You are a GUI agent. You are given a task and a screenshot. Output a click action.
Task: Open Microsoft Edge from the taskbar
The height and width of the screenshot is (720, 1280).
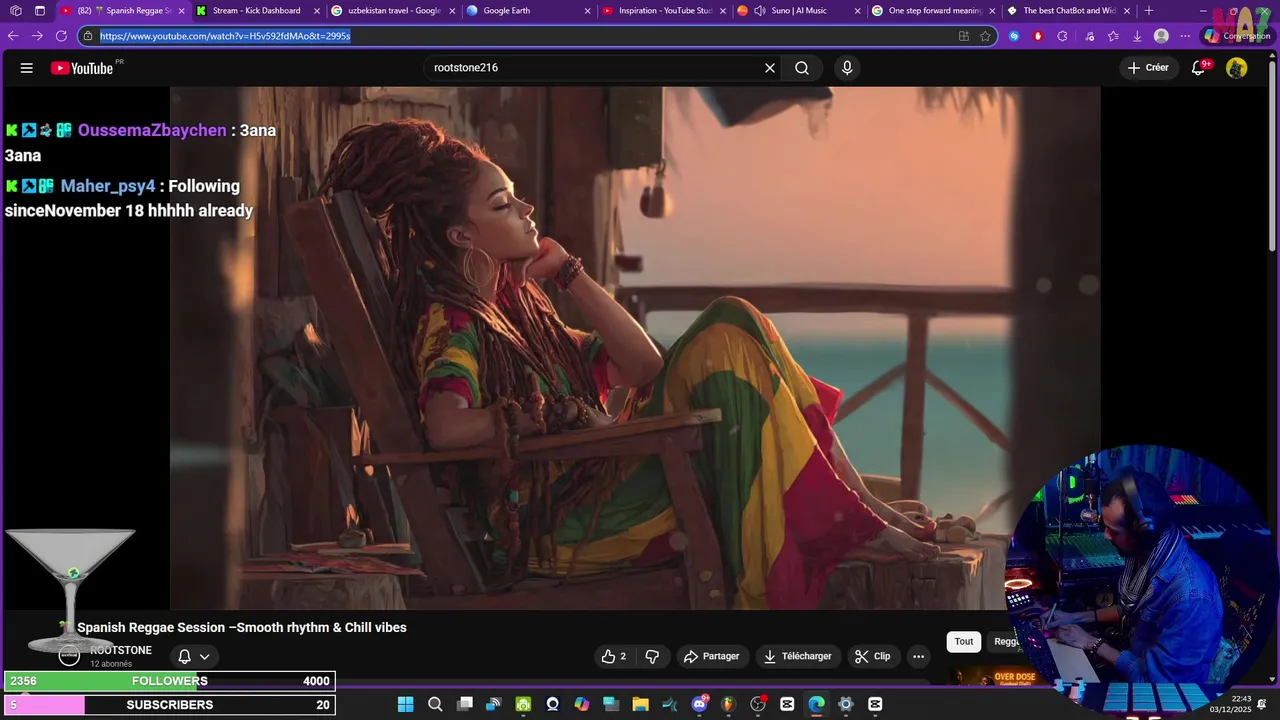click(x=817, y=705)
